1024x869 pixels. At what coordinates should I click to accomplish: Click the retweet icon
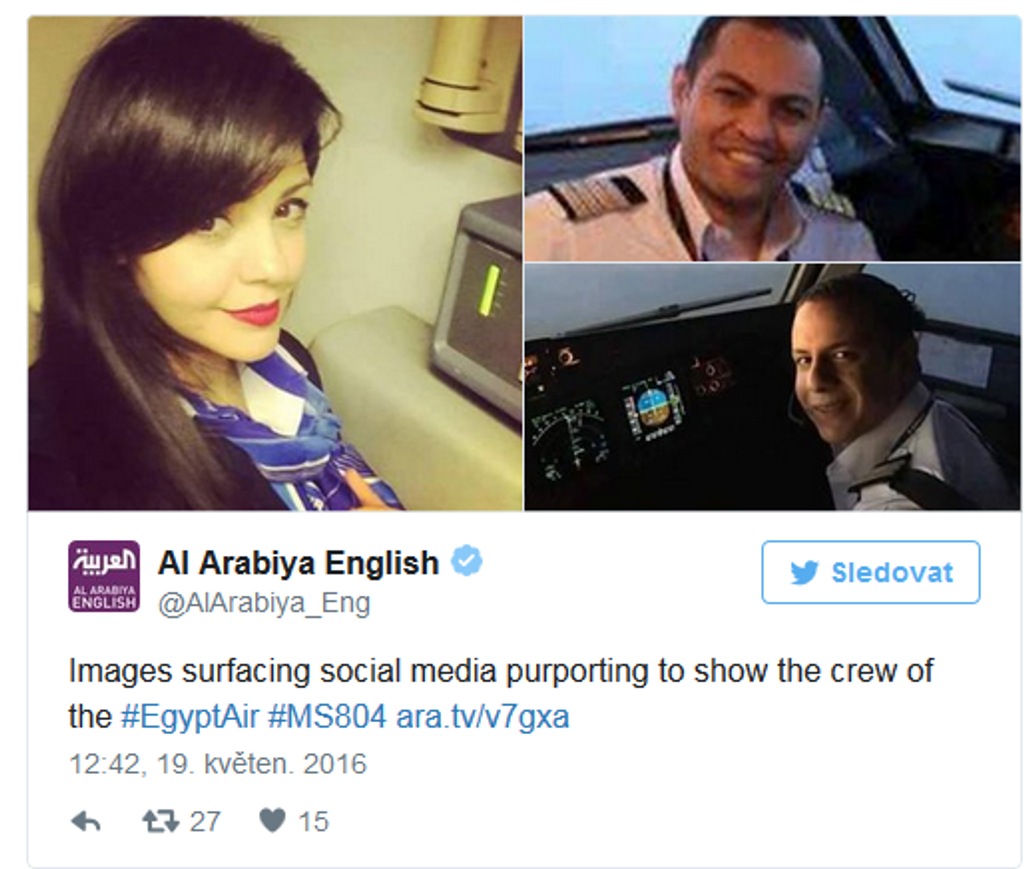[161, 821]
